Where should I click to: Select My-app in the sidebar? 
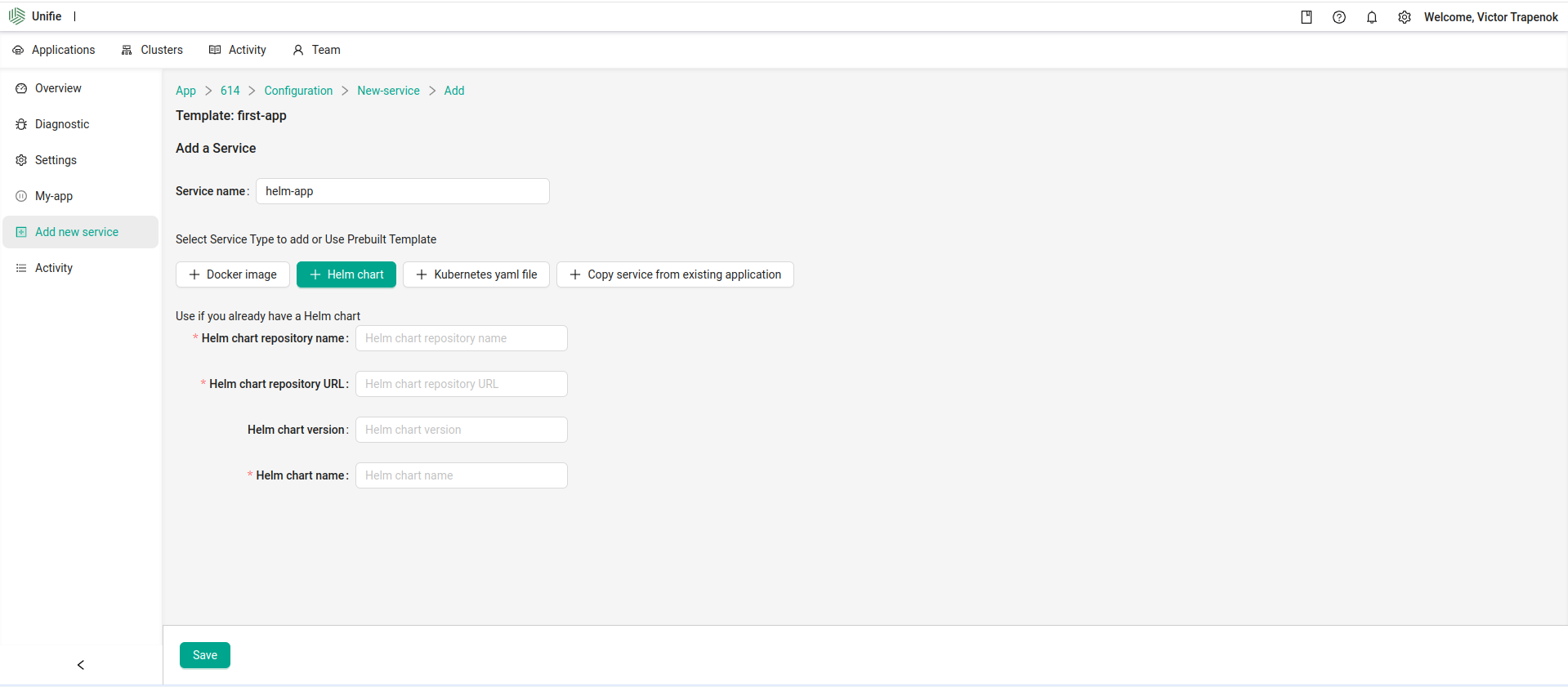[x=54, y=196]
